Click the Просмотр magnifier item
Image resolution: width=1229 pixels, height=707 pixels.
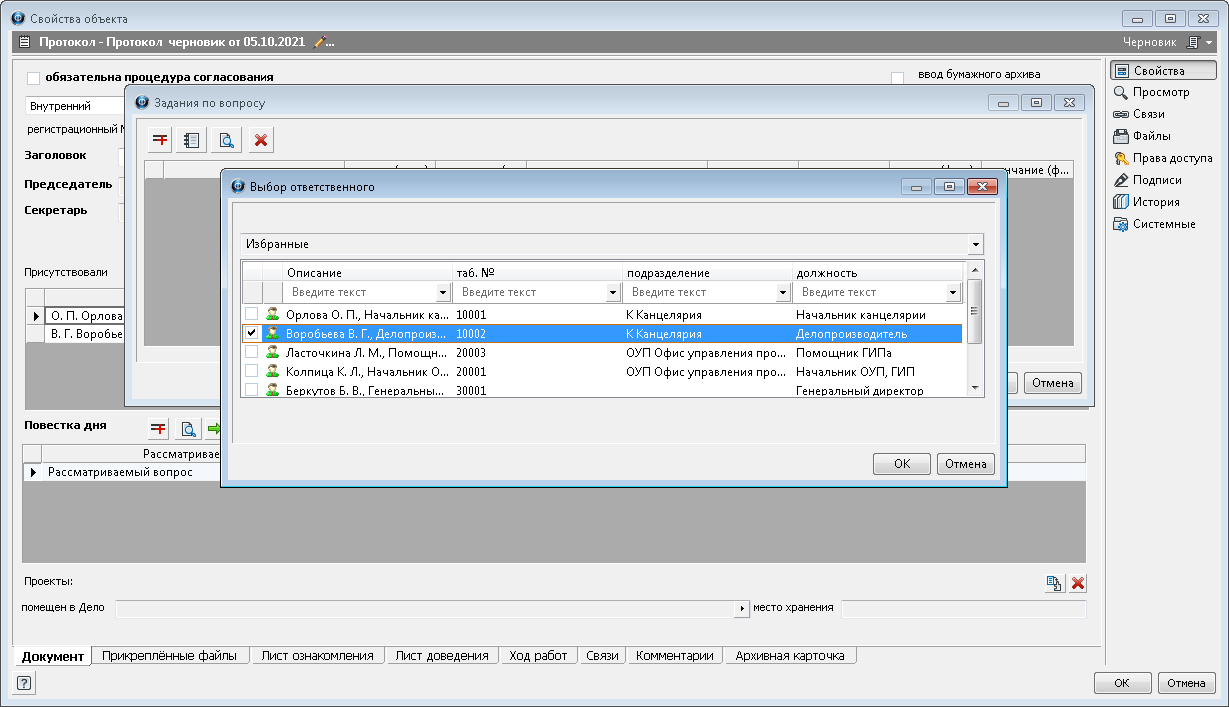(1160, 92)
